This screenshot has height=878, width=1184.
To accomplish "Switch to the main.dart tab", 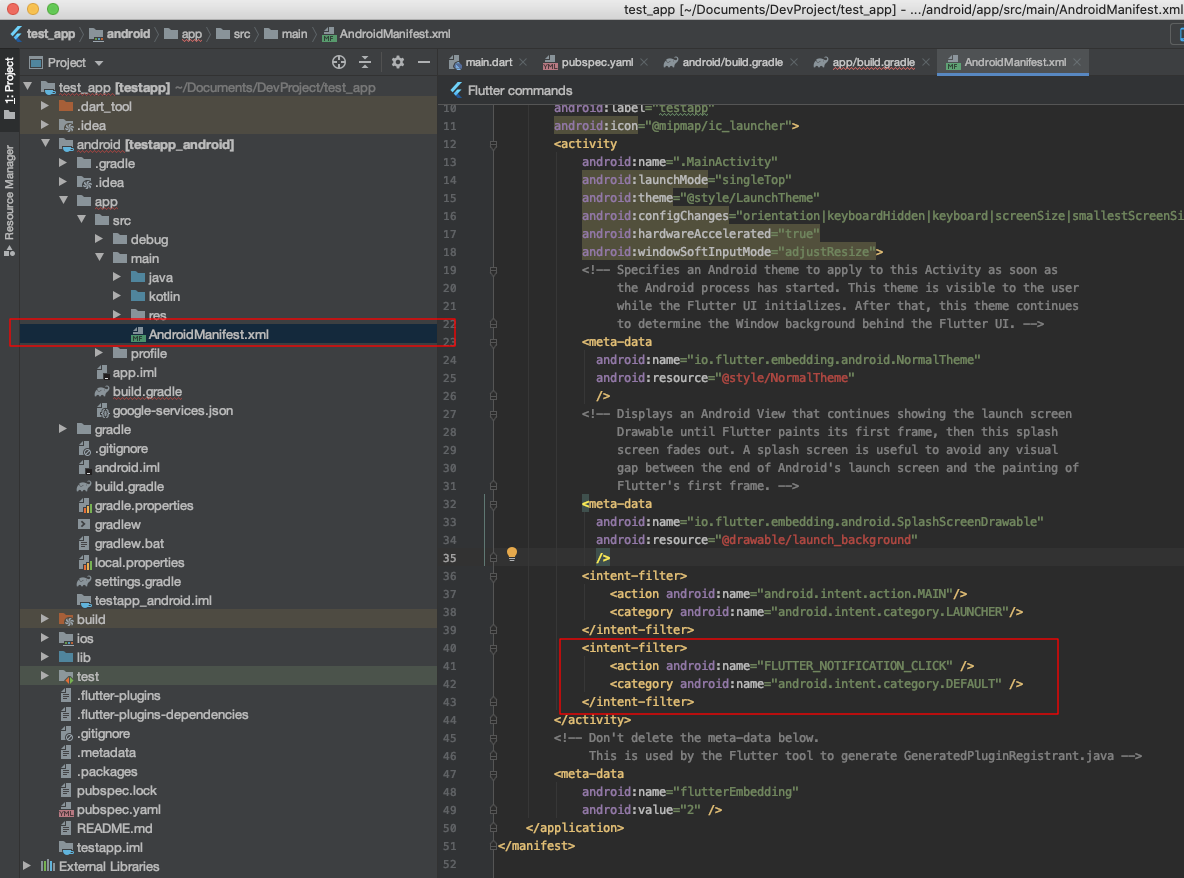I will tap(488, 63).
